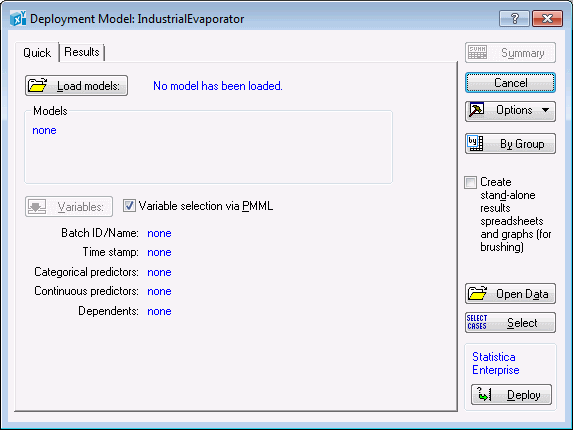Enable Create stand-alone results spreadsheets checkbox
The image size is (573, 430).
point(470,182)
